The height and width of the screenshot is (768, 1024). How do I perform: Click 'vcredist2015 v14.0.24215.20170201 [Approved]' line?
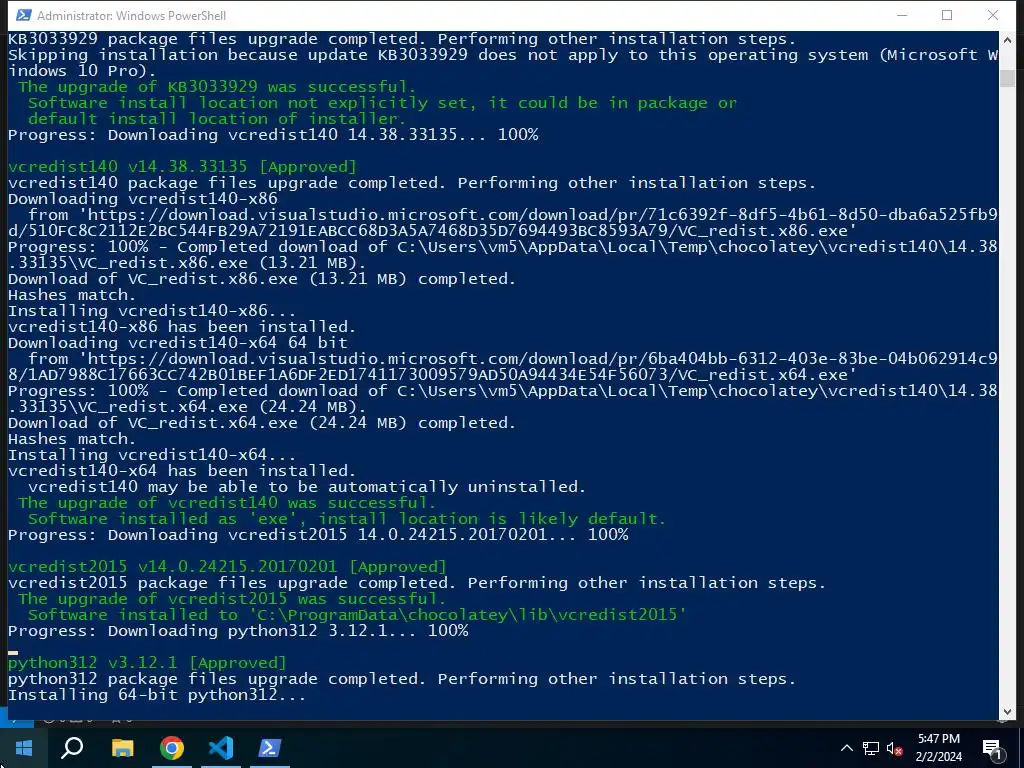(x=227, y=567)
